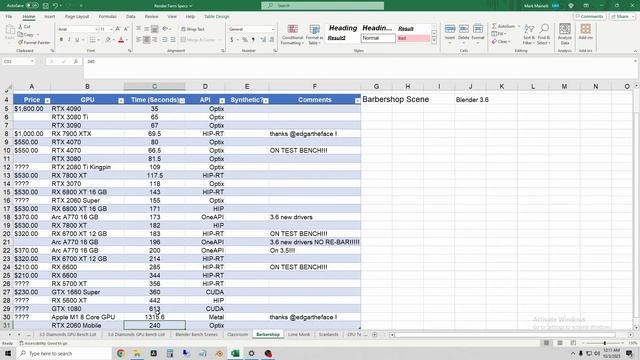640x360 pixels.
Task: Click the Orientation text angle icon
Action: coord(165,29)
